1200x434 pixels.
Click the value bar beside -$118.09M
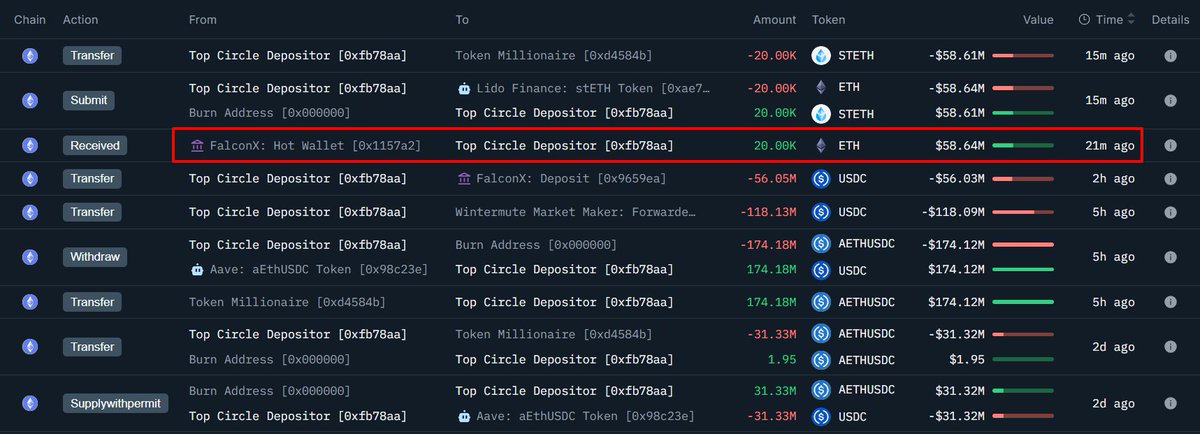(x=1022, y=212)
